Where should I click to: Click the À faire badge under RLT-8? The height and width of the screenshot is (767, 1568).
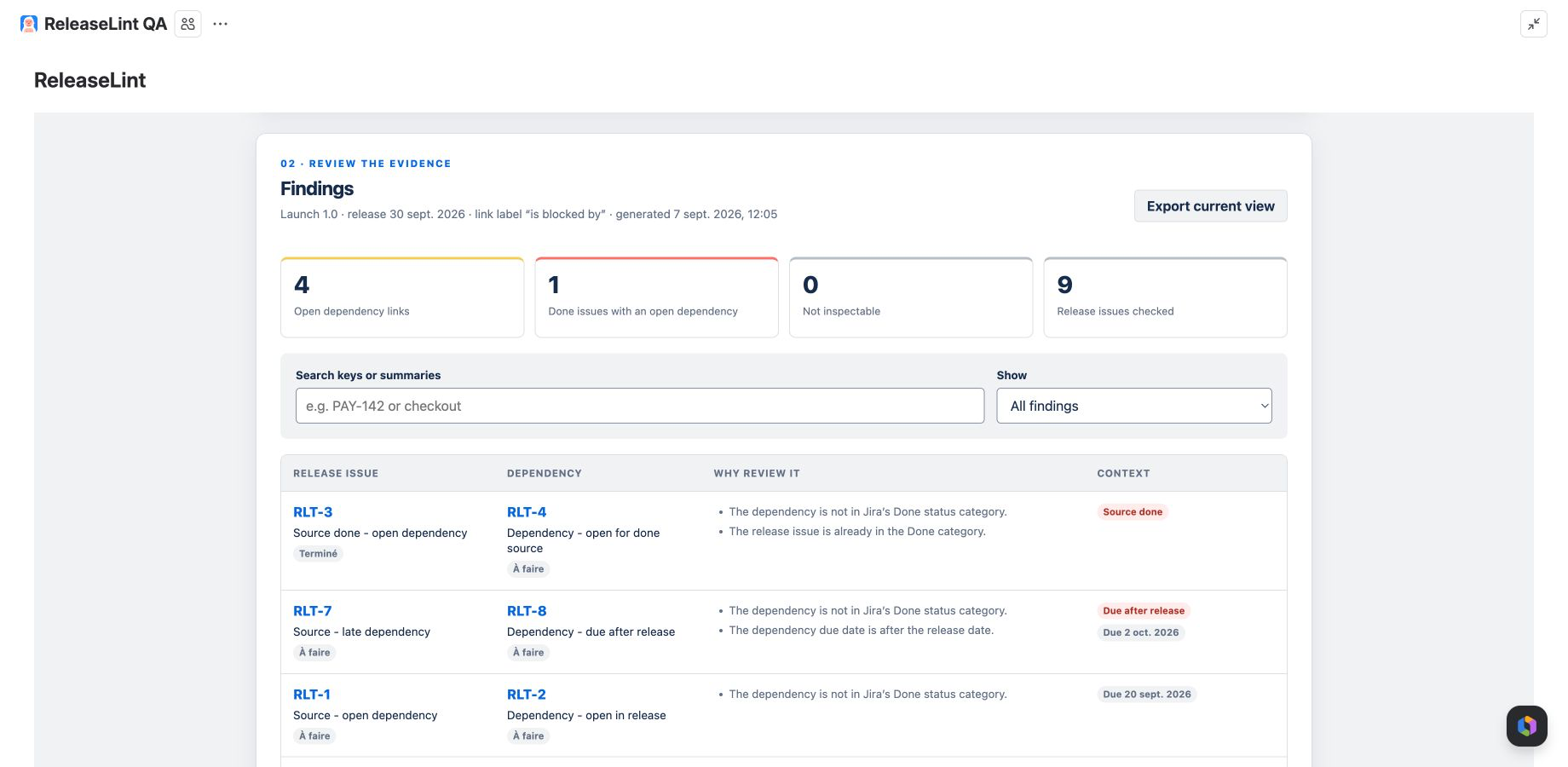(528, 653)
